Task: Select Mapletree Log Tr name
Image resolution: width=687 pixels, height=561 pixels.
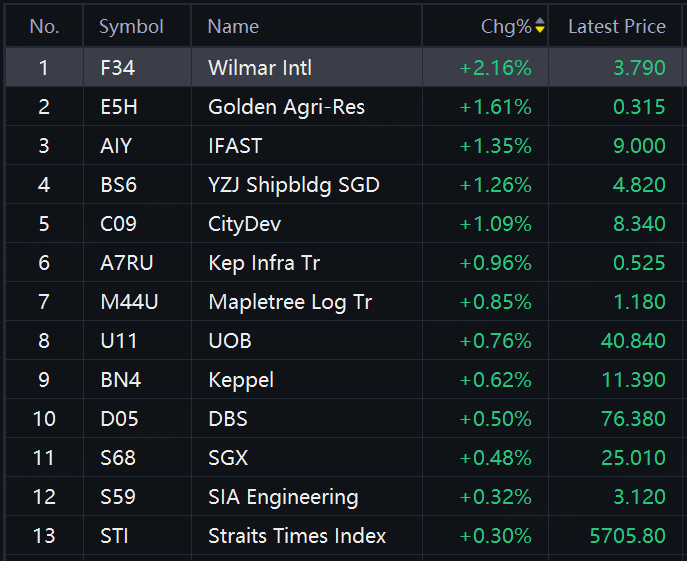Action: pos(290,302)
